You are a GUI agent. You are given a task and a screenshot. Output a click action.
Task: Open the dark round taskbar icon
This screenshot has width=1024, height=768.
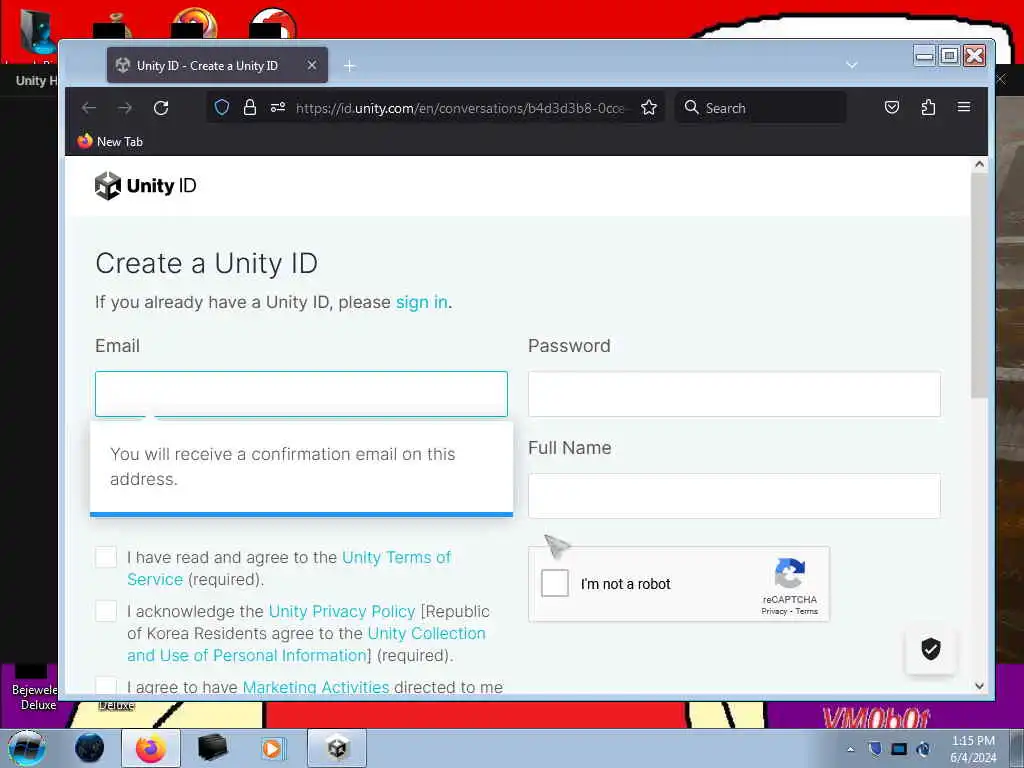point(89,748)
